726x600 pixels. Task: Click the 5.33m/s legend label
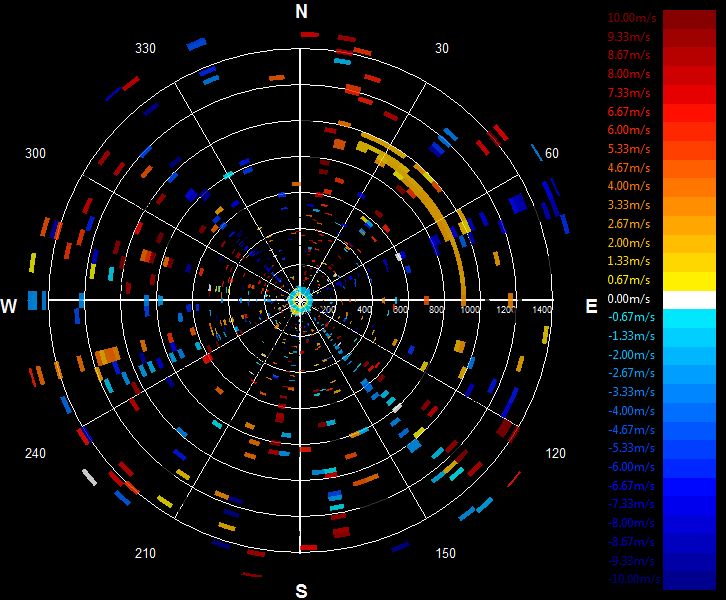629,149
